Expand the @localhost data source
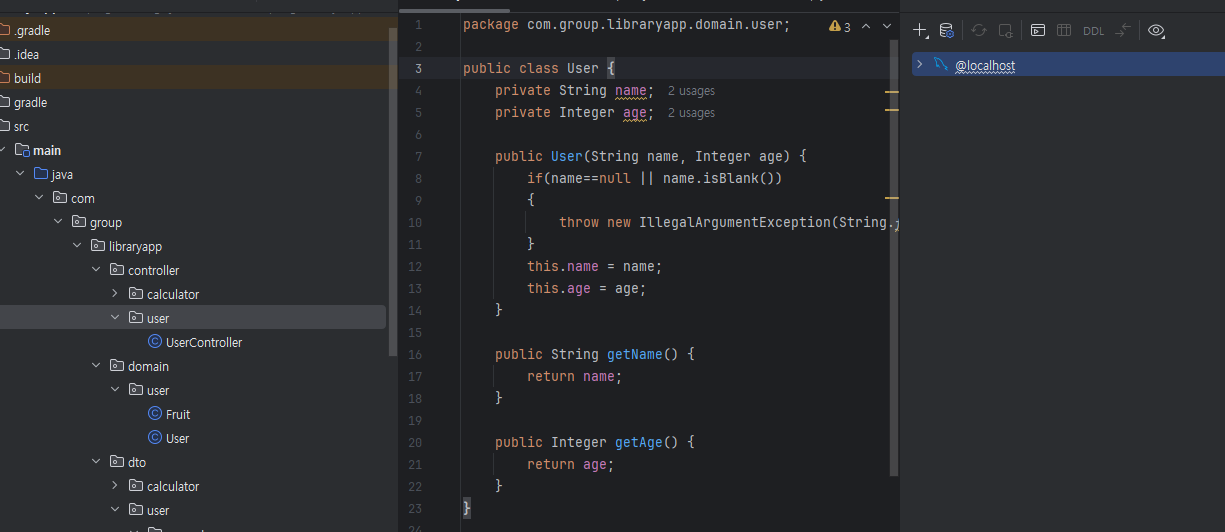Screen dimensions: 1225x532 920,64
